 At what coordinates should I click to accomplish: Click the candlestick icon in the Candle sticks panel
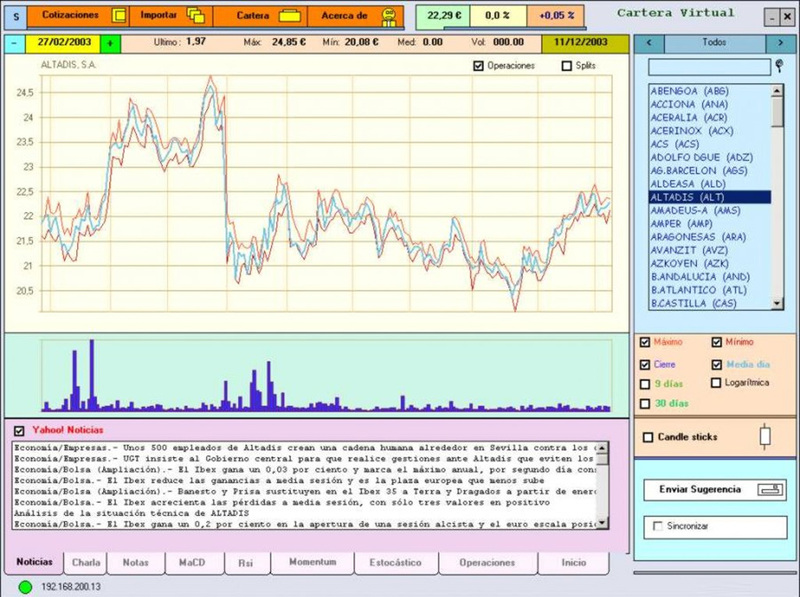pyautogui.click(x=764, y=437)
